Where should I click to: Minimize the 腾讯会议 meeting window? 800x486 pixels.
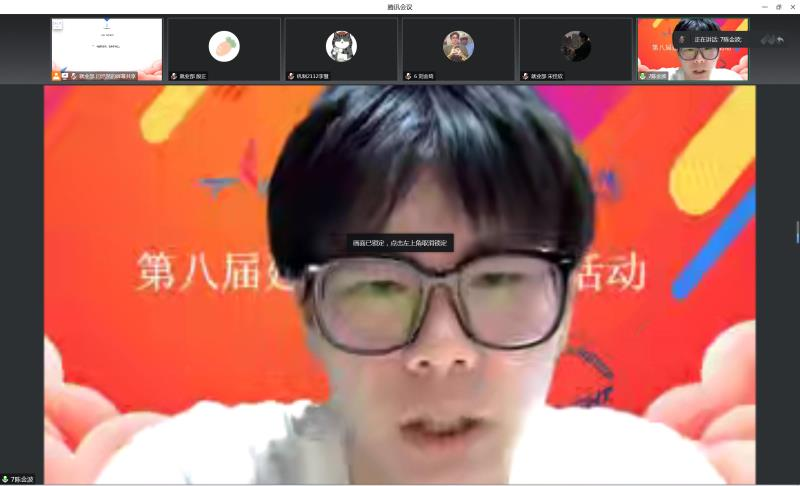763,6
